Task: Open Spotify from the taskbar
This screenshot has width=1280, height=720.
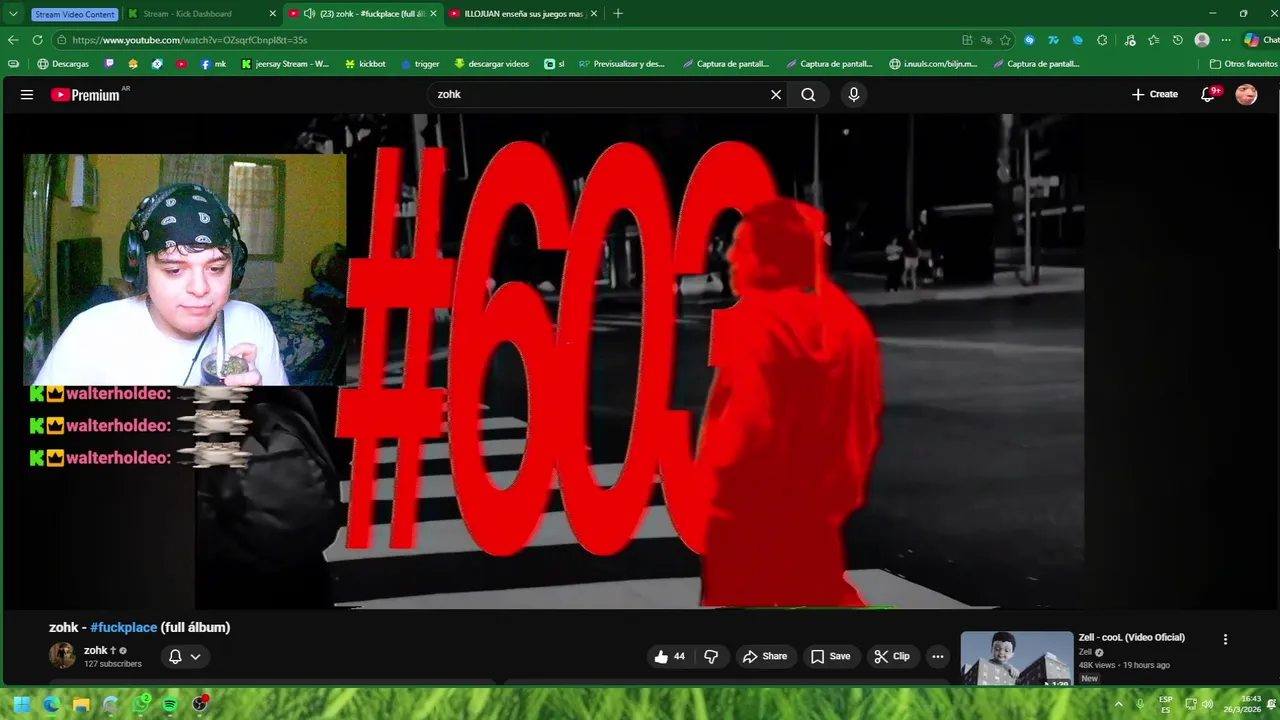Action: pos(170,704)
